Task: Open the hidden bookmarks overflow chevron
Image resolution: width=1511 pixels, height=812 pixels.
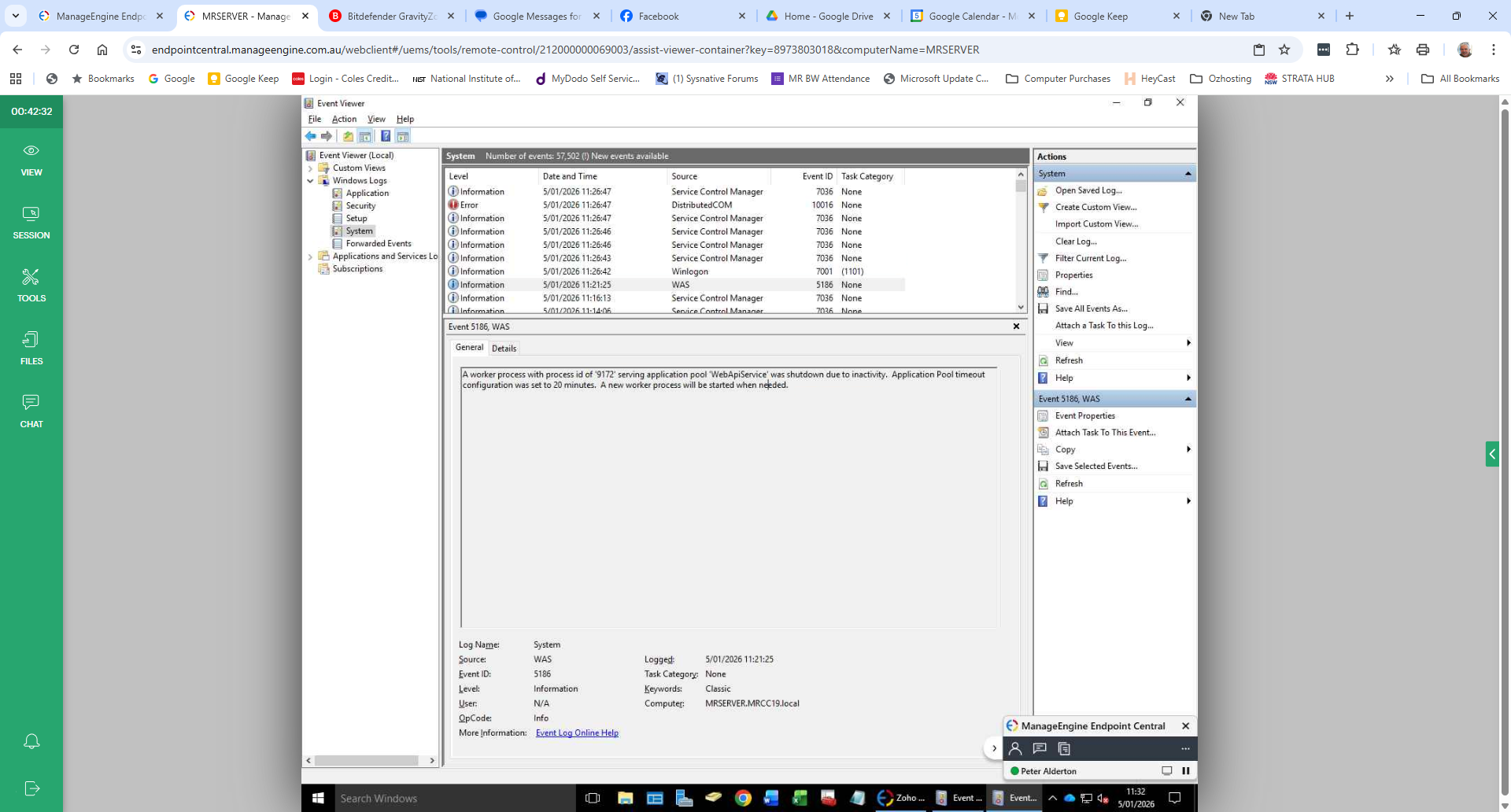Action: coord(1390,79)
